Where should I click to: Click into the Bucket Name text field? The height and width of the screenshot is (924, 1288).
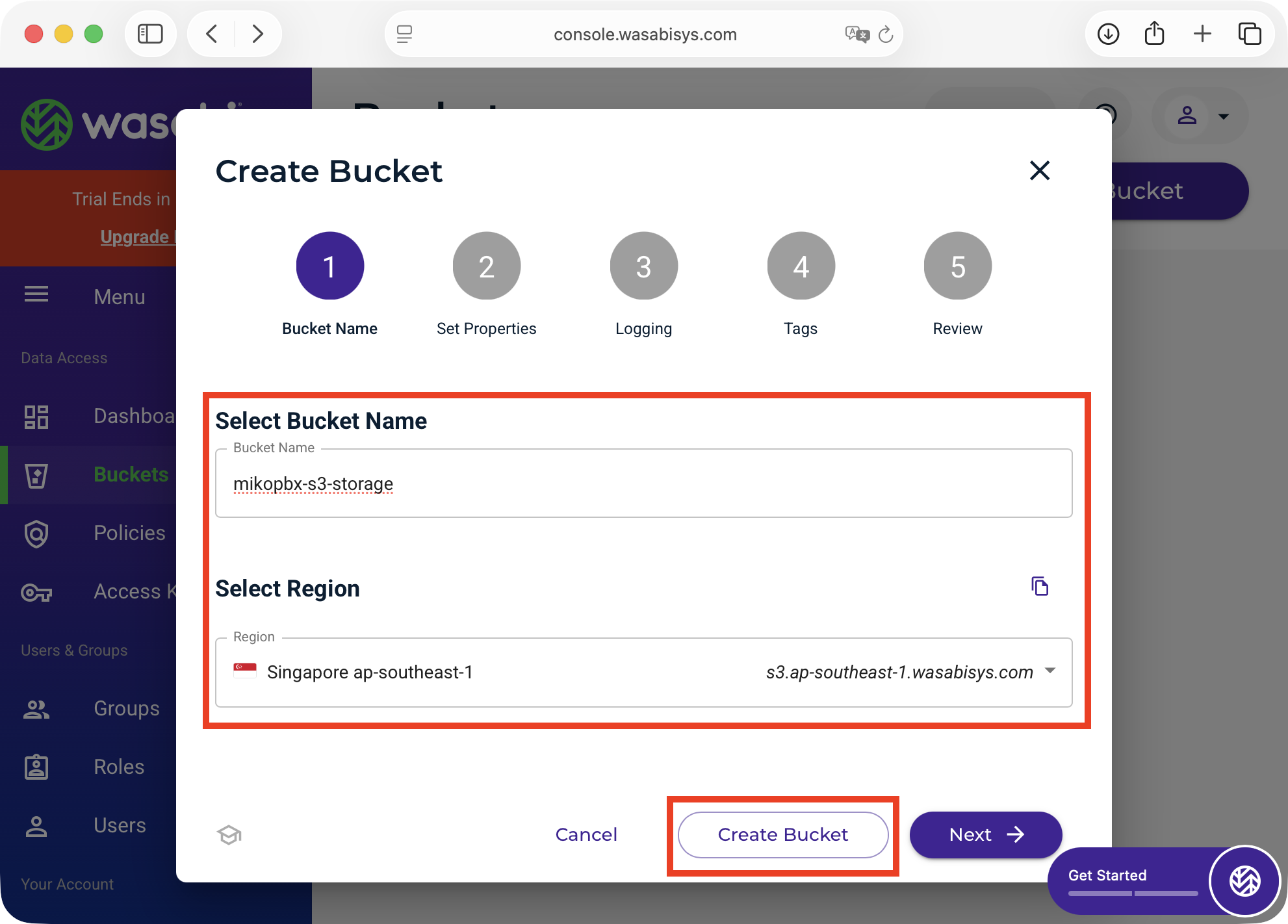643,484
